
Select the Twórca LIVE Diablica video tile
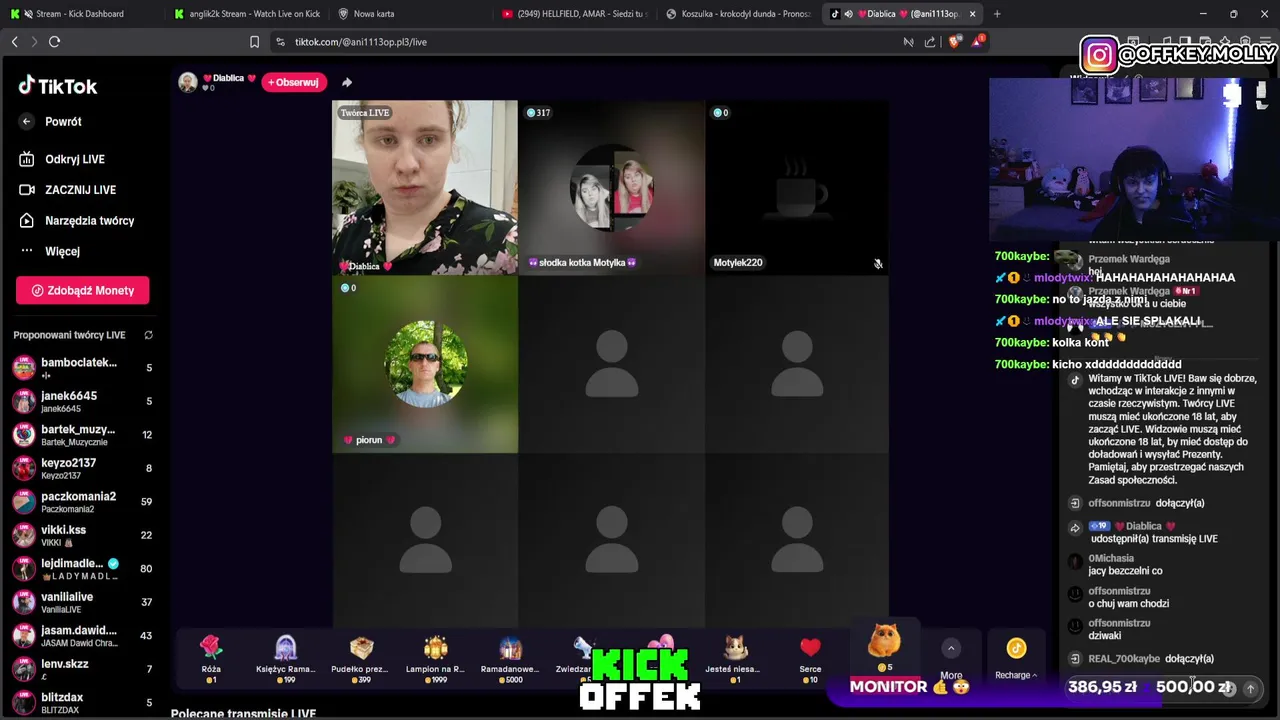pyautogui.click(x=425, y=187)
